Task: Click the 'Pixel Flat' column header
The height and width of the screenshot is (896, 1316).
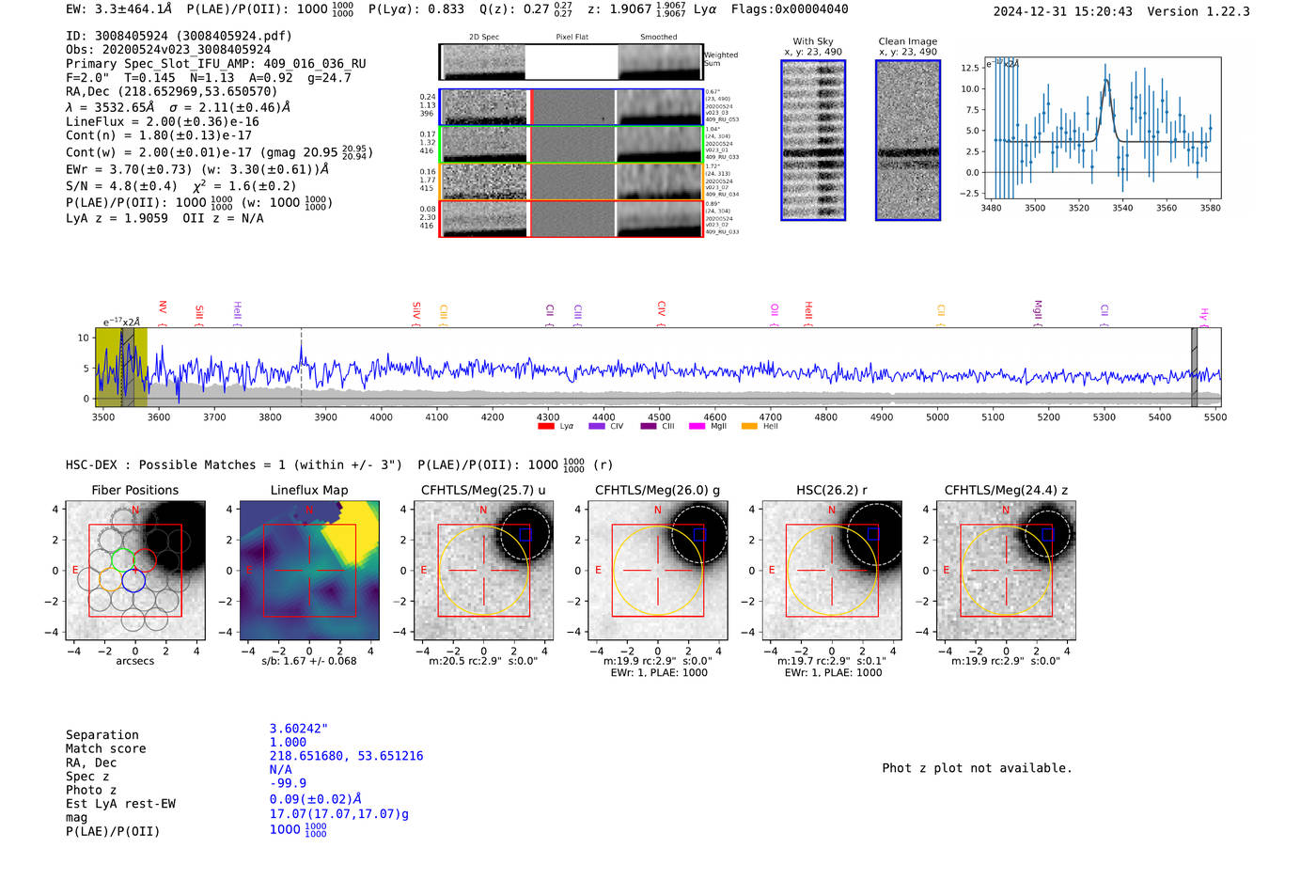Action: coord(572,38)
